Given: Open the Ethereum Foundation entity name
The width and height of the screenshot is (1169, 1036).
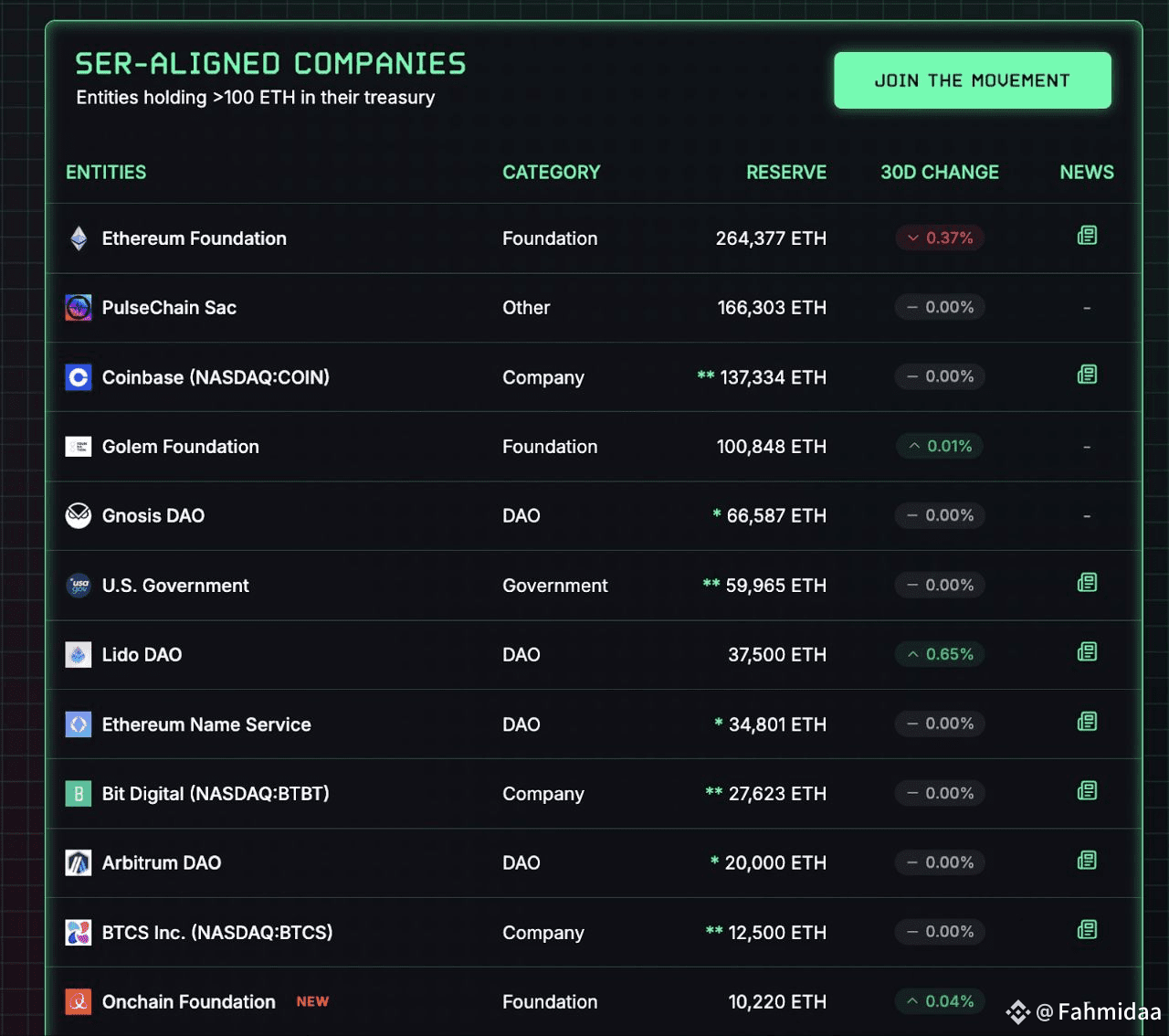Looking at the screenshot, I should tap(195, 238).
